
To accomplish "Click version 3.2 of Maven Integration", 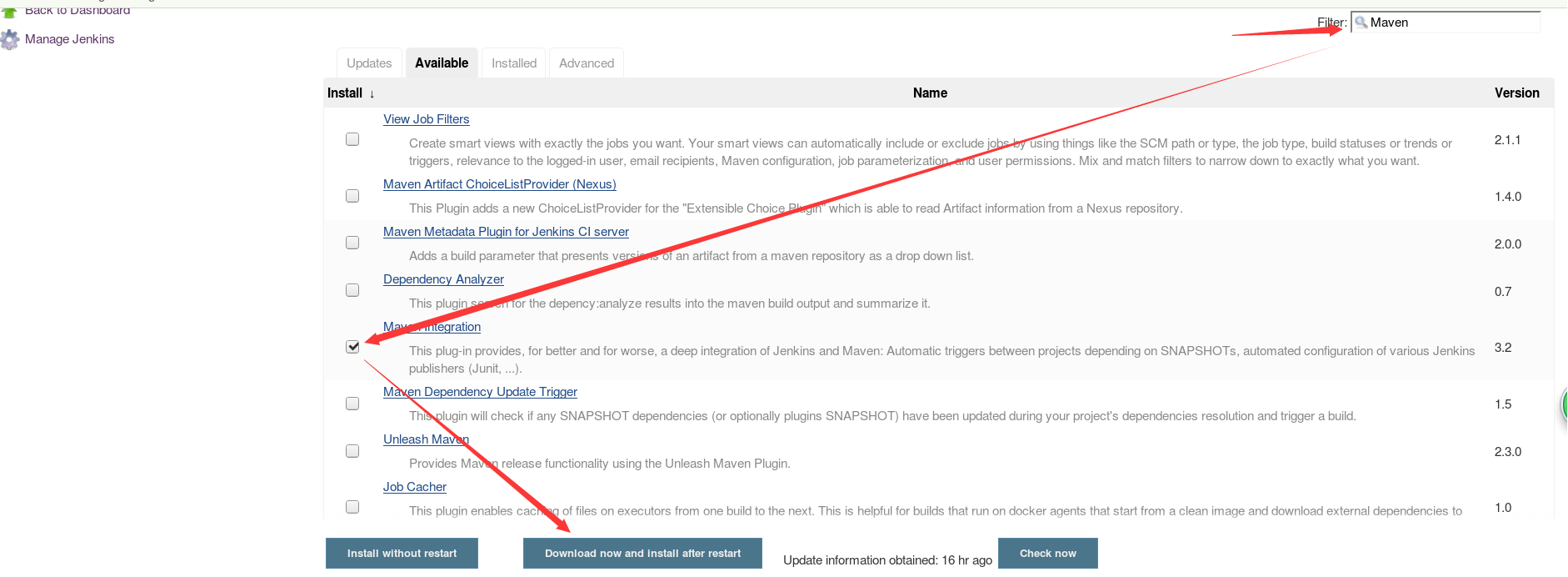I will tap(1503, 348).
